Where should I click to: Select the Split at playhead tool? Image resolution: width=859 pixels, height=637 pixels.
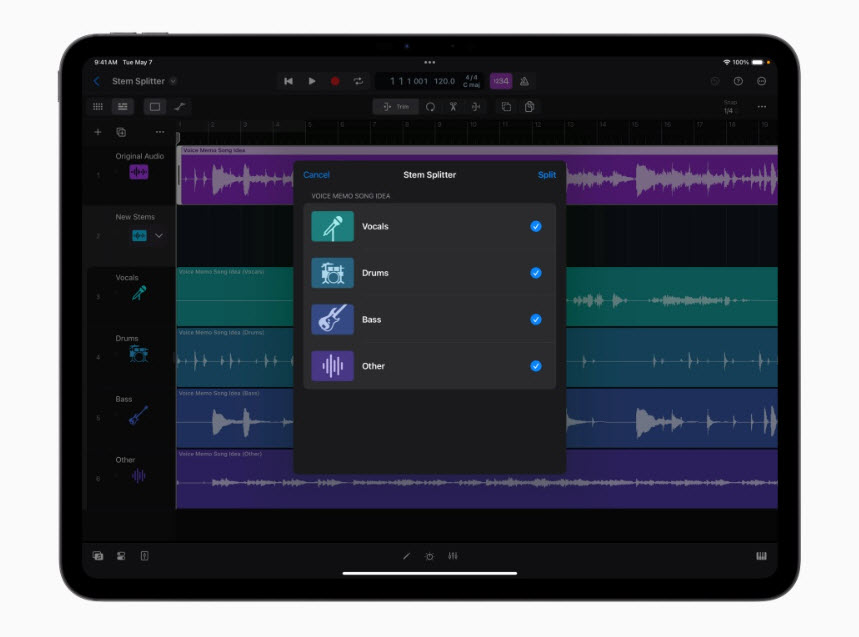tap(476, 106)
